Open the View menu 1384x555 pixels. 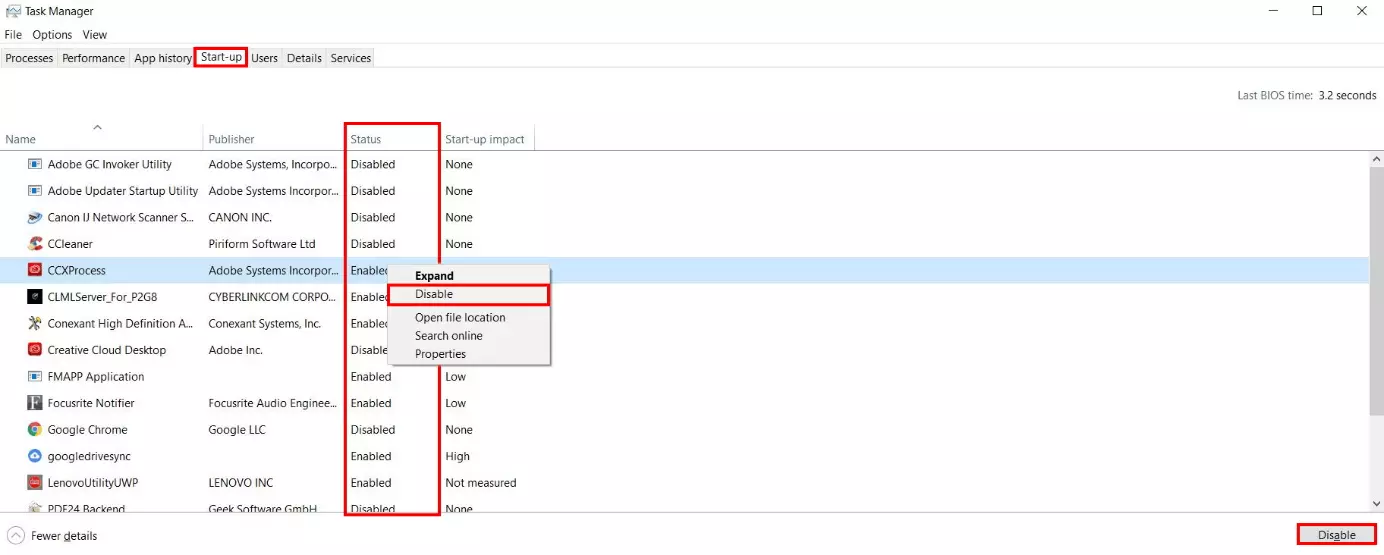click(95, 35)
